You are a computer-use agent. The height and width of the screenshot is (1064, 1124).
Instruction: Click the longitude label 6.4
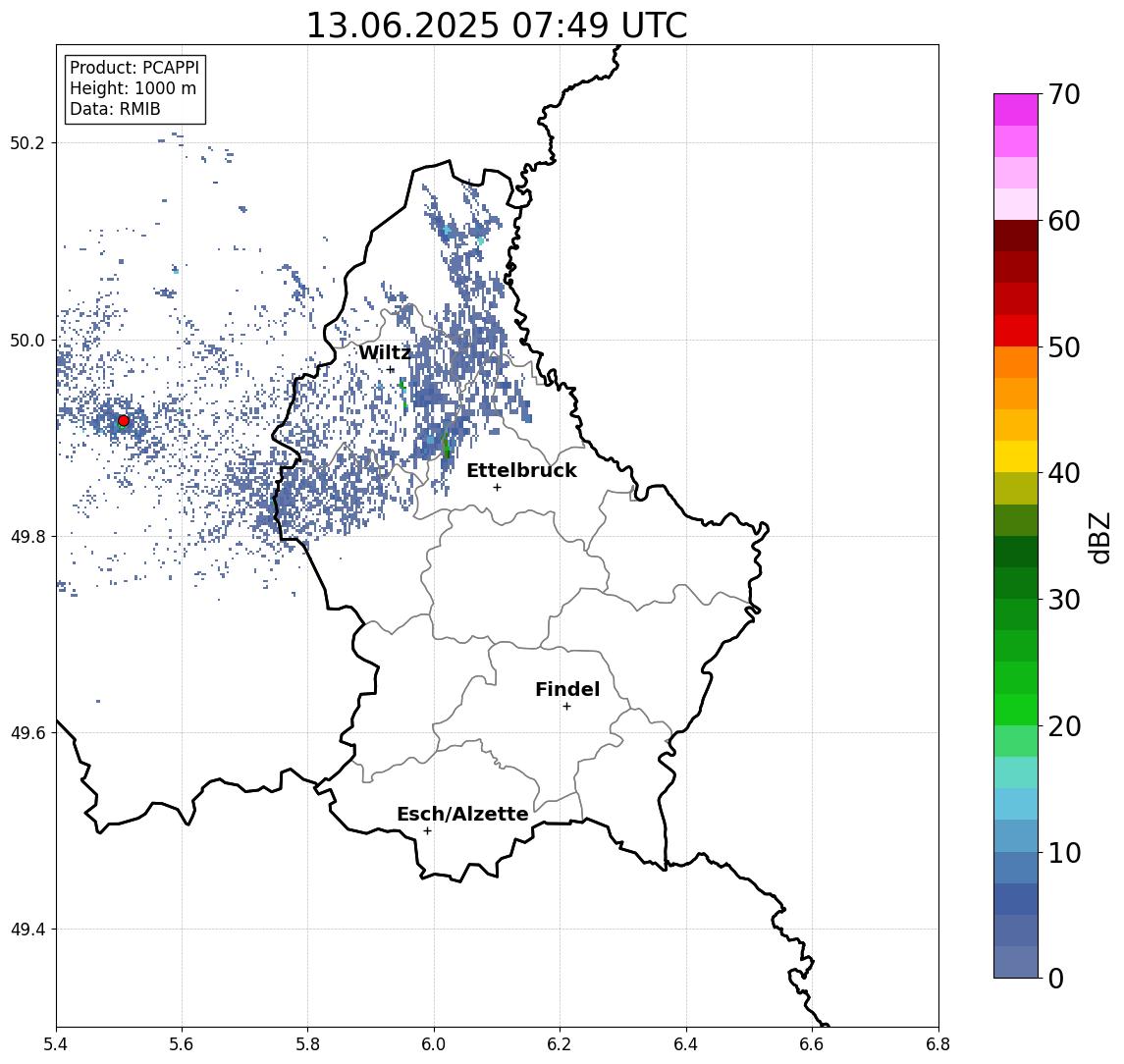[x=686, y=1044]
